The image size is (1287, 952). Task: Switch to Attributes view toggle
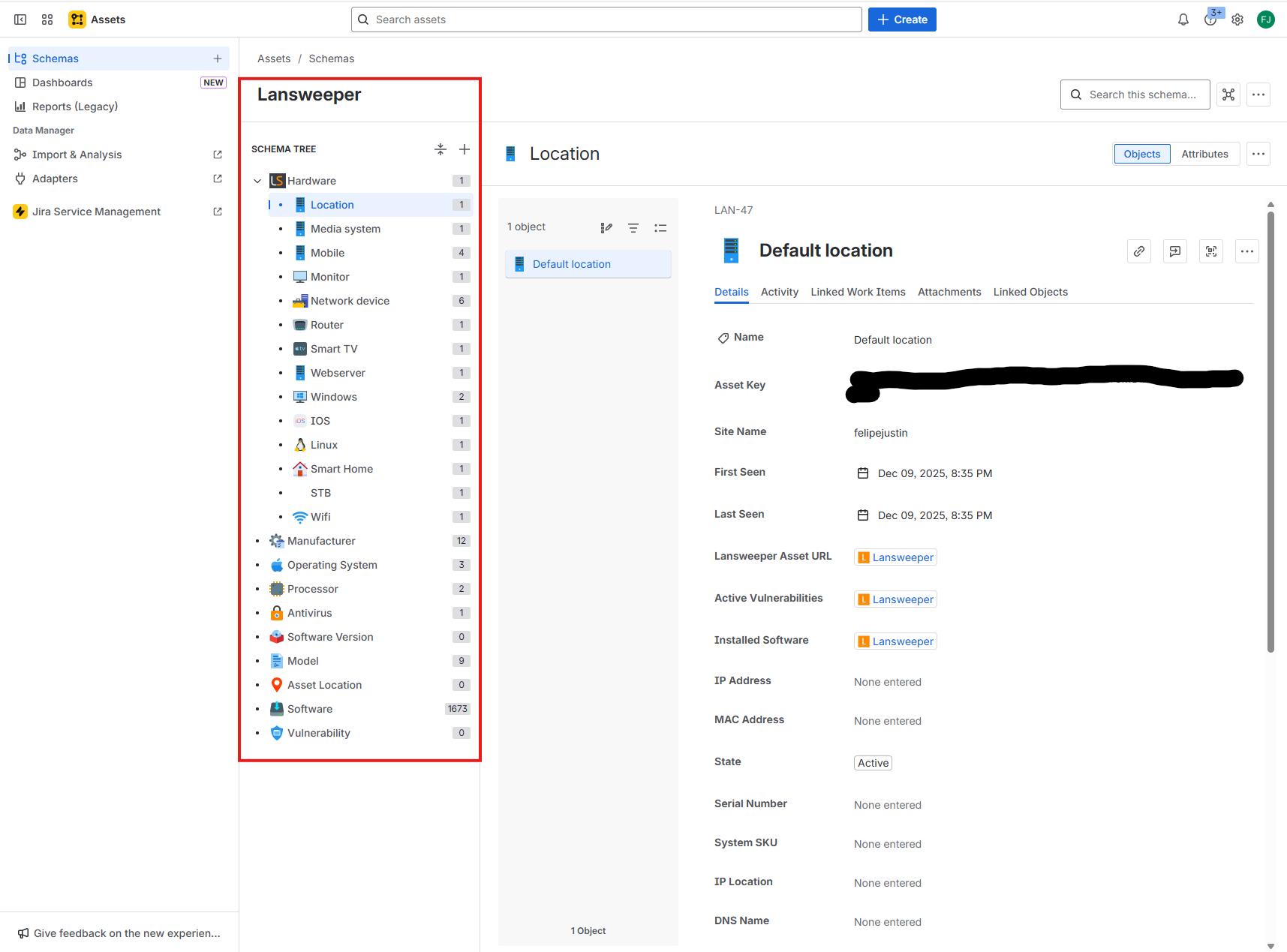tap(1204, 154)
